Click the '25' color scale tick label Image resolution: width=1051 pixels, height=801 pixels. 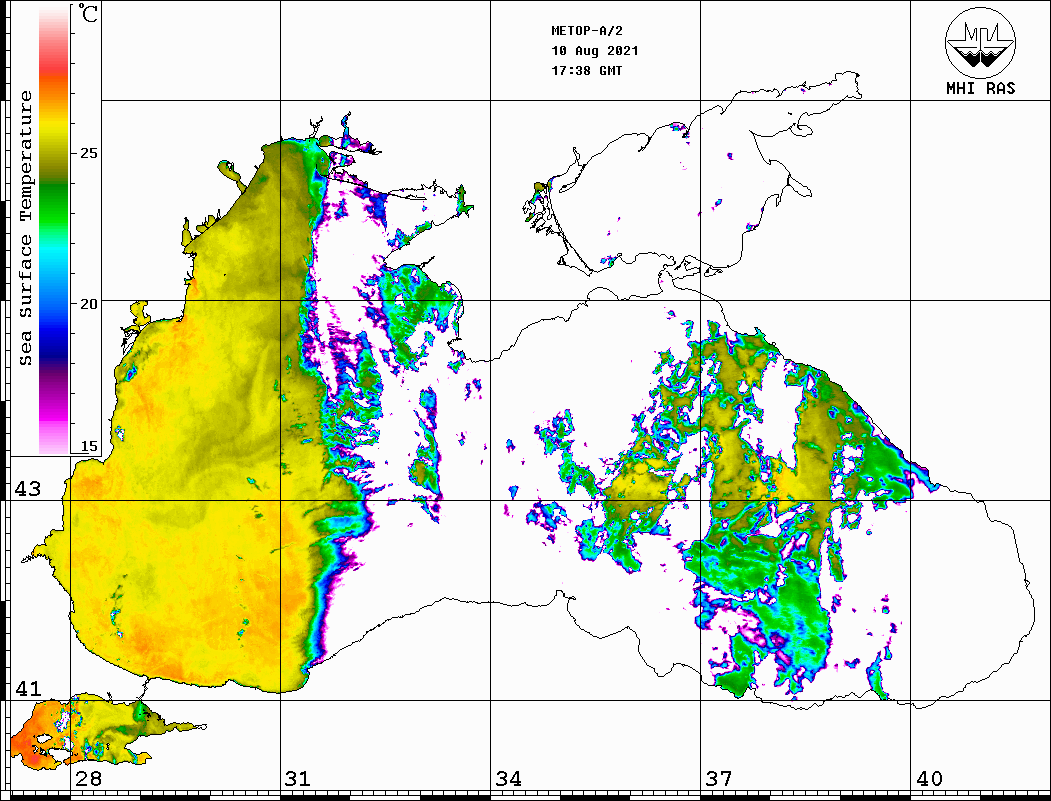coord(88,153)
